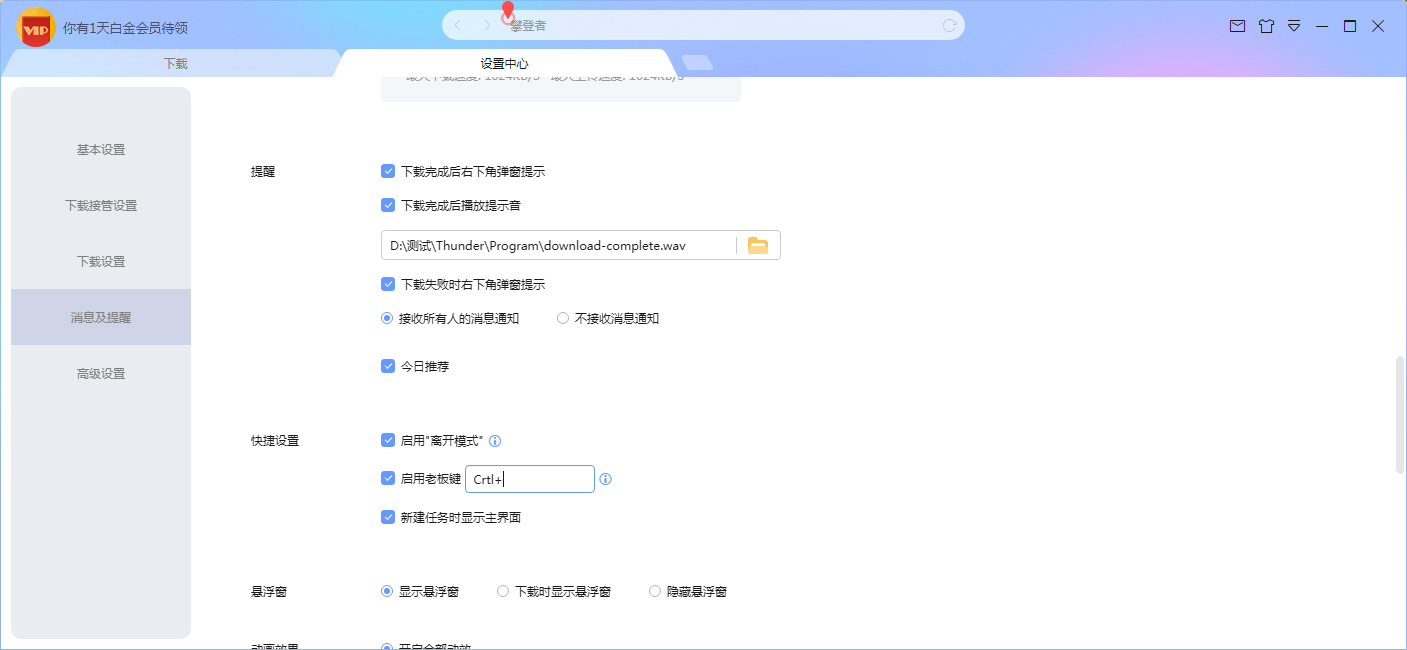The image size is (1407, 650).
Task: Click the info icon beside 启用"离开模式"
Action: pyautogui.click(x=495, y=440)
